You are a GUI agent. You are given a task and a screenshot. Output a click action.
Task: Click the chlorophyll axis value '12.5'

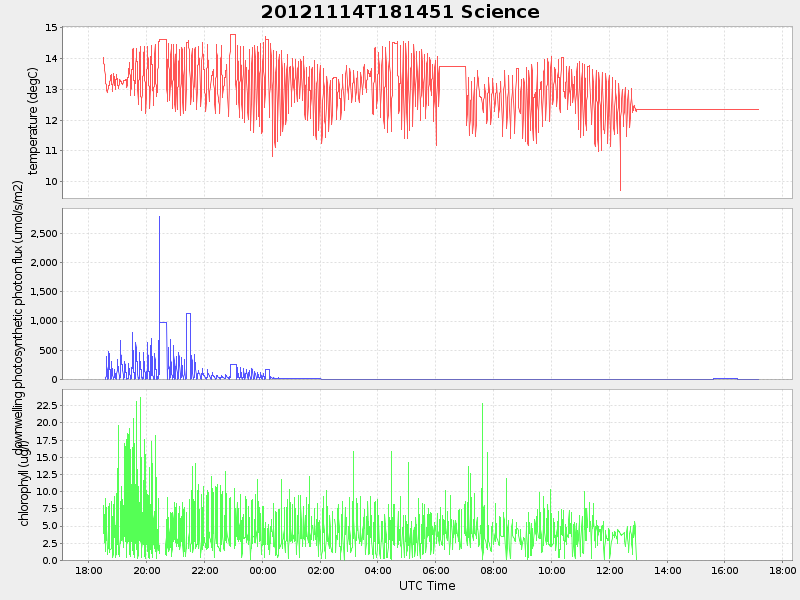(47, 474)
